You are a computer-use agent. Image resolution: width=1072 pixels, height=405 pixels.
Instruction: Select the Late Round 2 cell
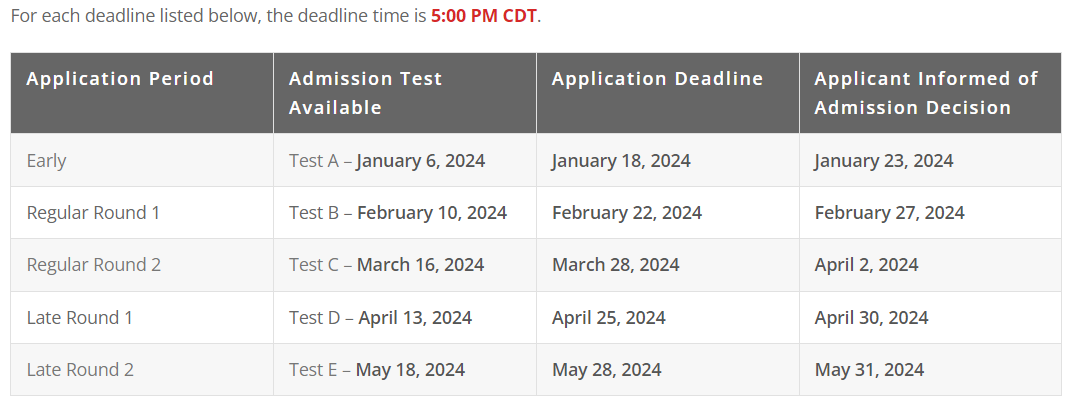pos(142,369)
